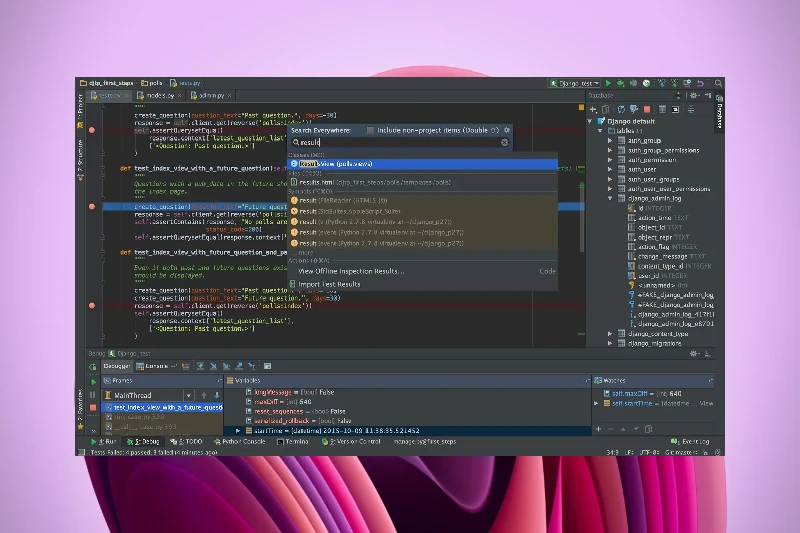Open the Terminal tool window
The width and height of the screenshot is (800, 533).
[293, 442]
